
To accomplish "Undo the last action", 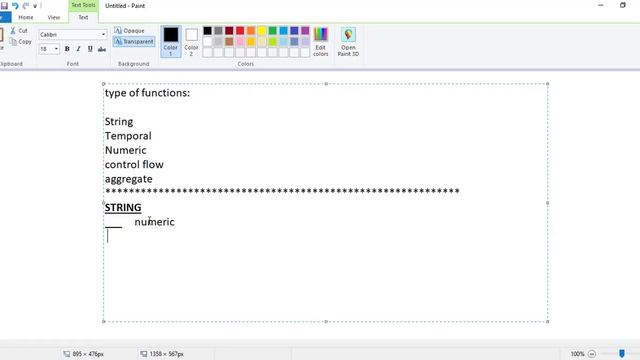I will [x=15, y=6].
